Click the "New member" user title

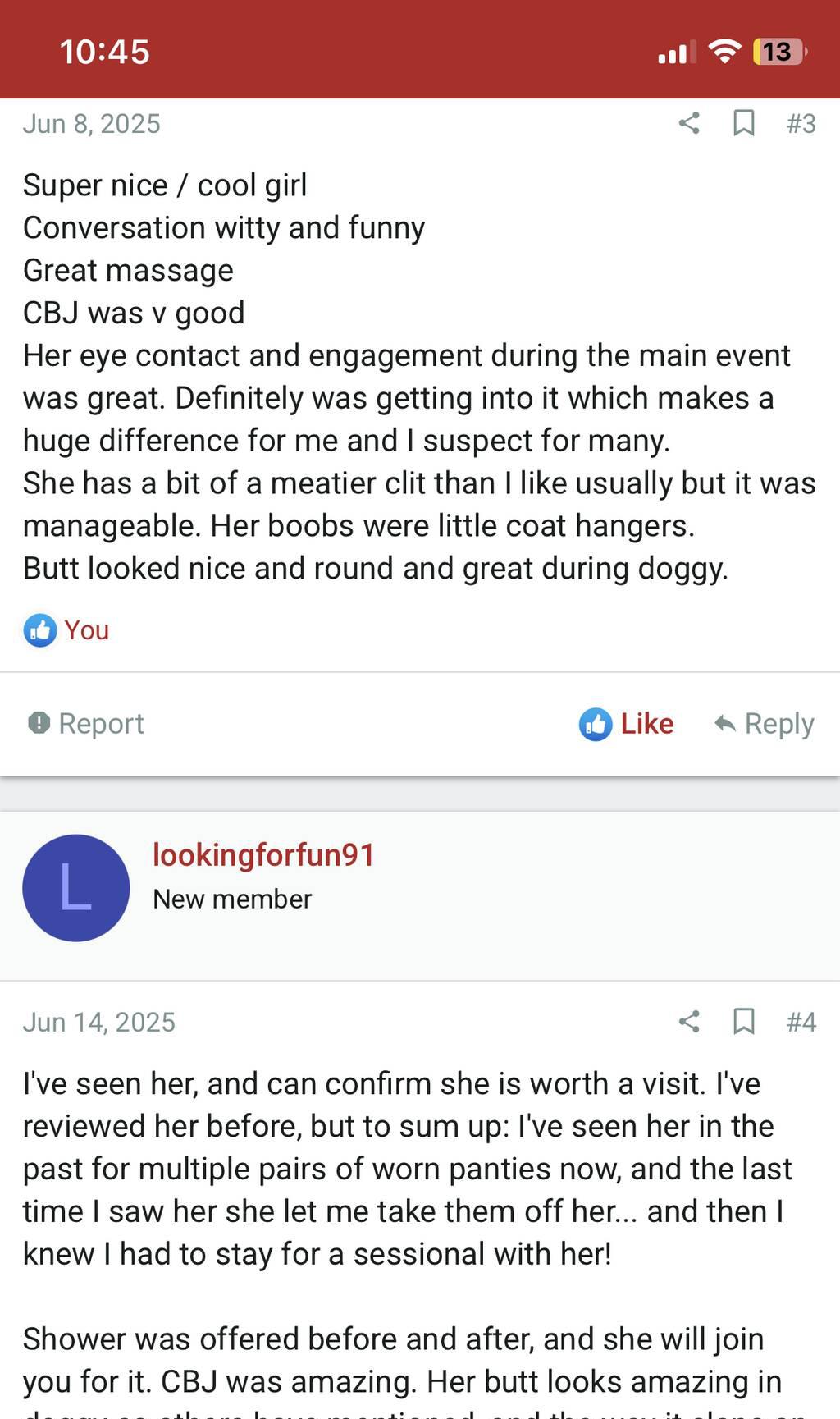coord(232,899)
